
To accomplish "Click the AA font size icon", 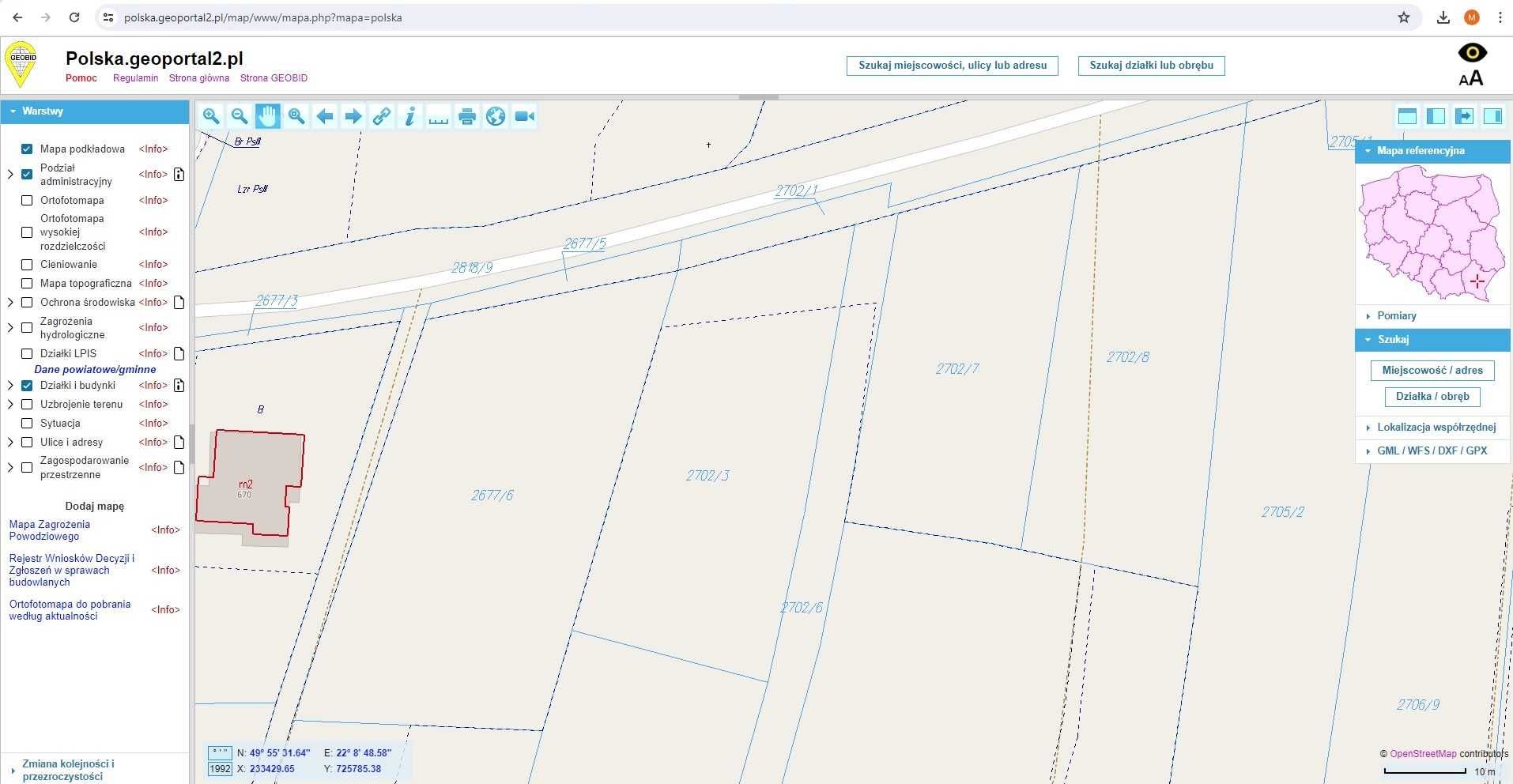I will coord(1471,78).
